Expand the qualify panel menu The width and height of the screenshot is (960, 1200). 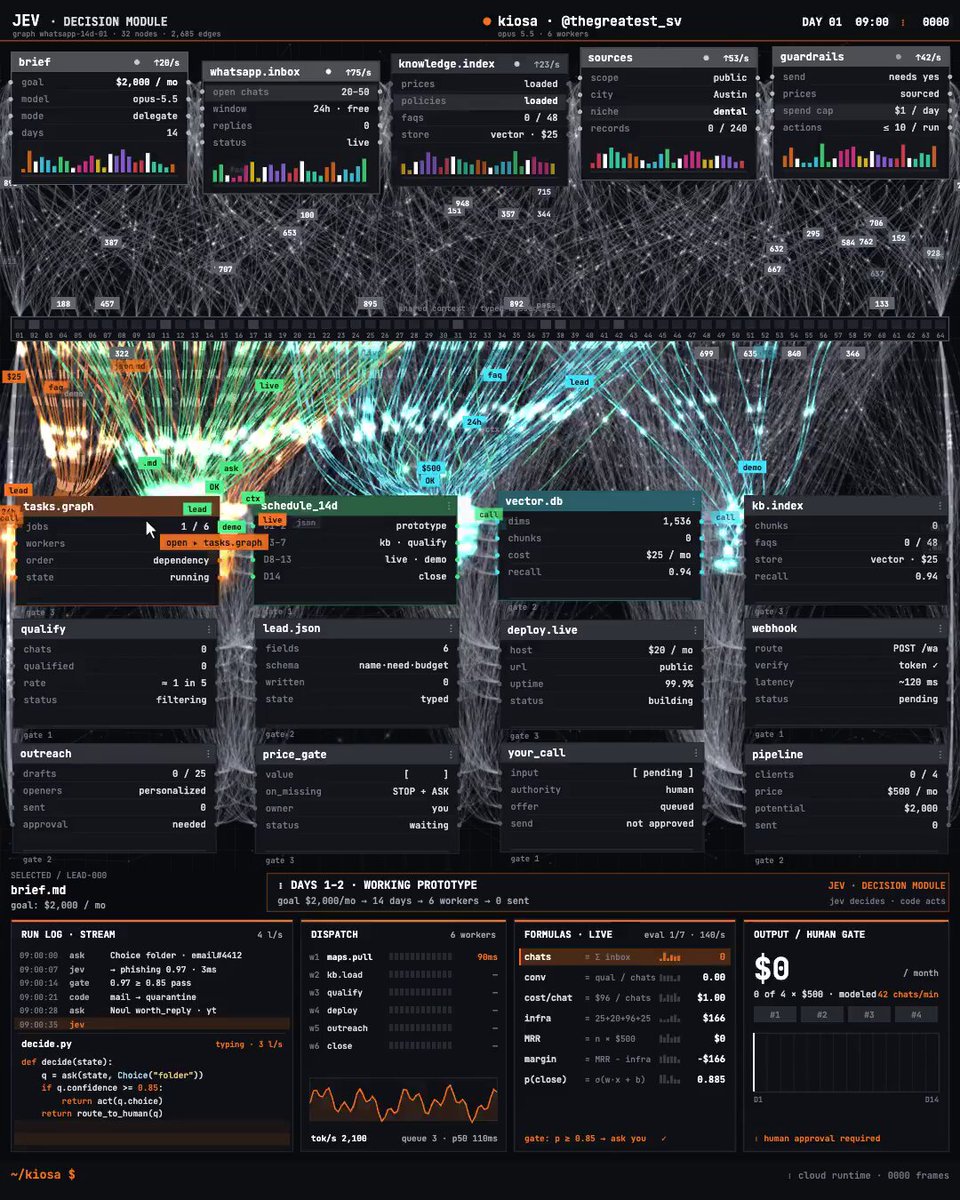209,630
